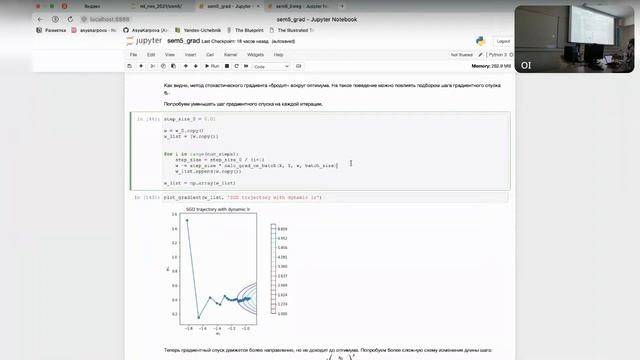Image resolution: width=640 pixels, height=360 pixels.
Task: Paste cells below using the toolbar paste icon
Action: [173, 66]
